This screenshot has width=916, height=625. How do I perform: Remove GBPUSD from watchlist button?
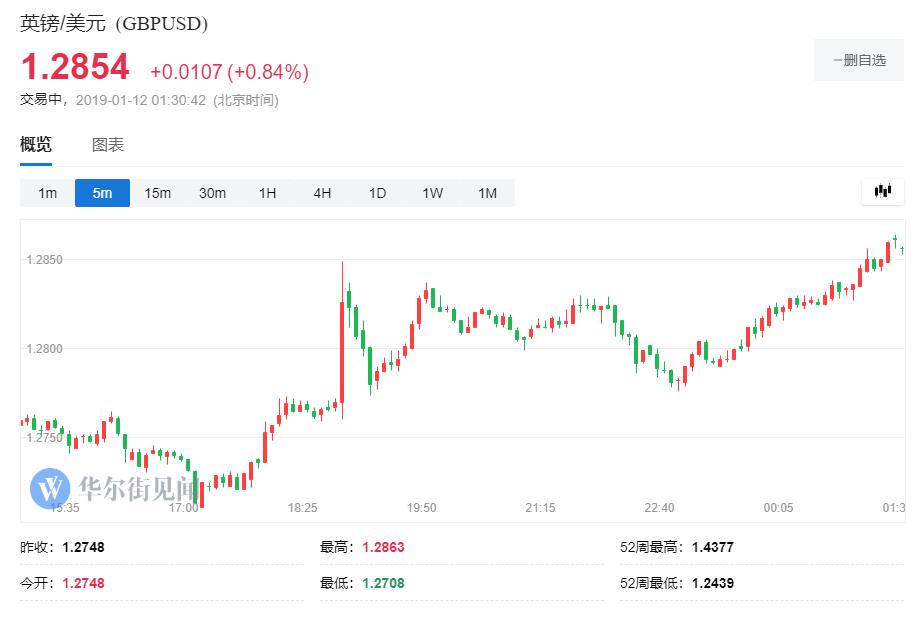[859, 60]
